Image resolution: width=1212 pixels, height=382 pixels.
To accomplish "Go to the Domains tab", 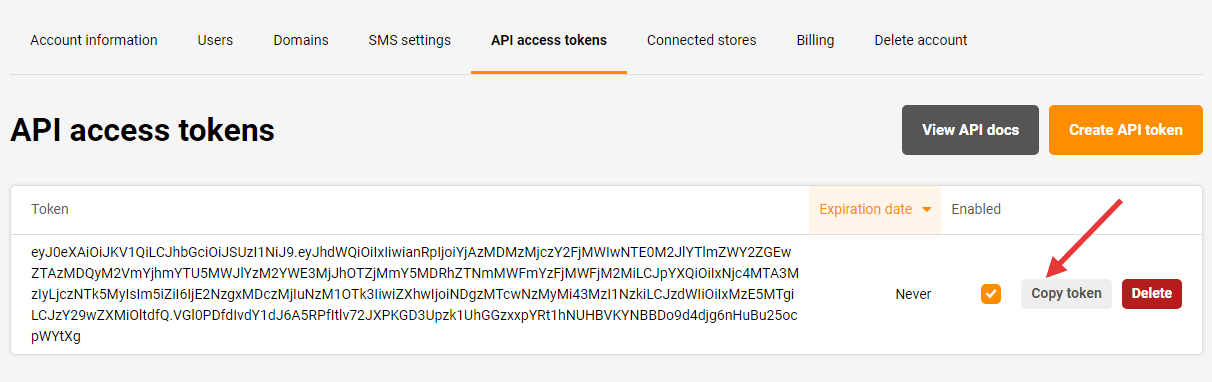I will [301, 40].
